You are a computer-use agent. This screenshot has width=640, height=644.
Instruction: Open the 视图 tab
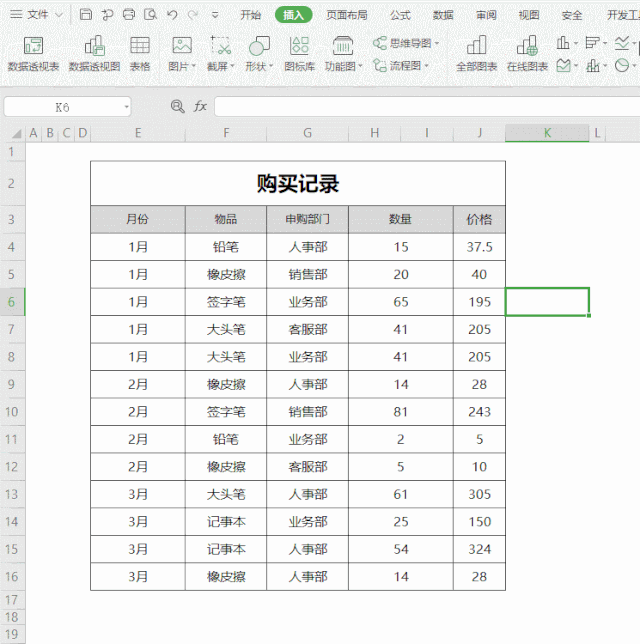(529, 15)
